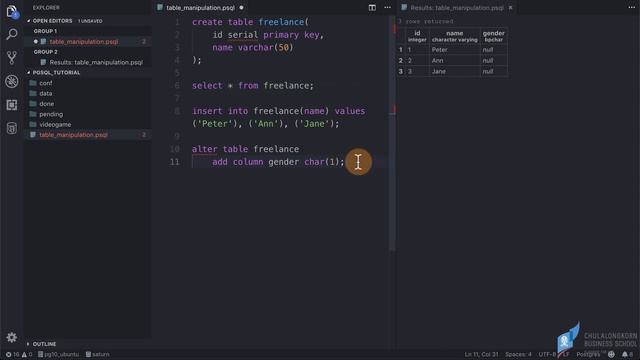Viewport: 640px width, 360px height.
Task: Close the Results: table_manipulation.psql tab
Action: click(510, 8)
